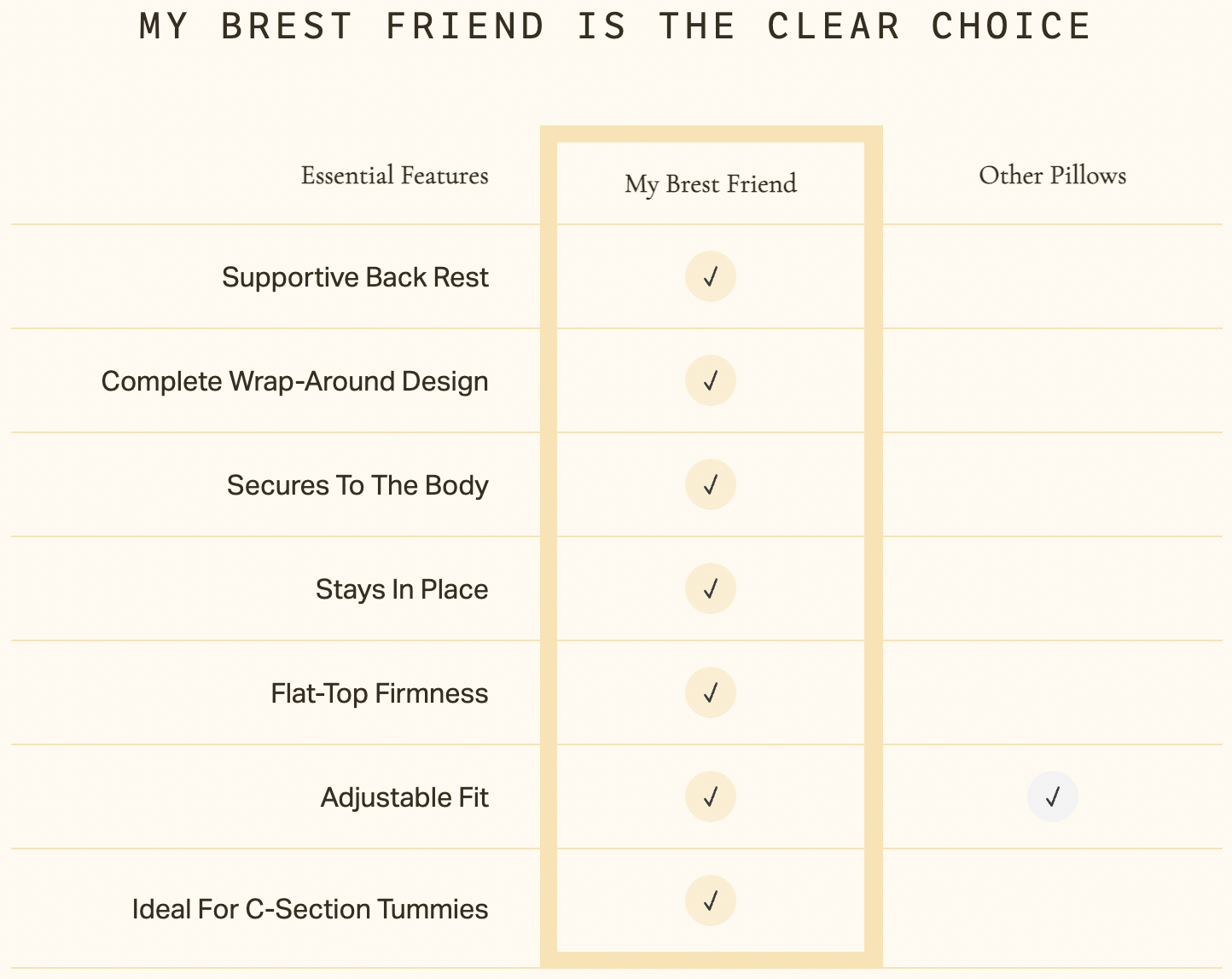The height and width of the screenshot is (979, 1232).
Task: Click the Complete Wrap-Around Design label
Action: (x=295, y=381)
